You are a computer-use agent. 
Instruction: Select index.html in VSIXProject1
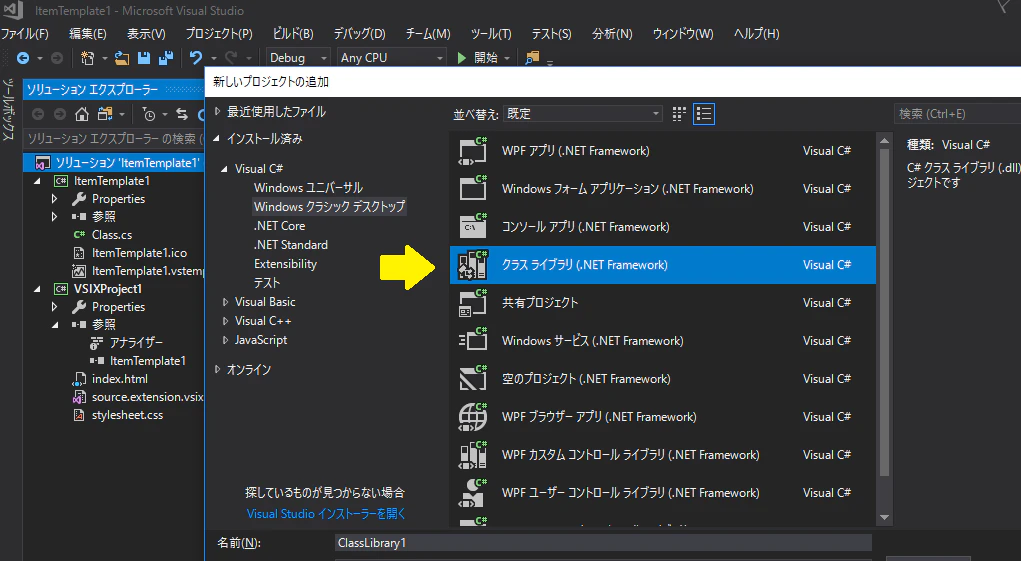tap(119, 379)
